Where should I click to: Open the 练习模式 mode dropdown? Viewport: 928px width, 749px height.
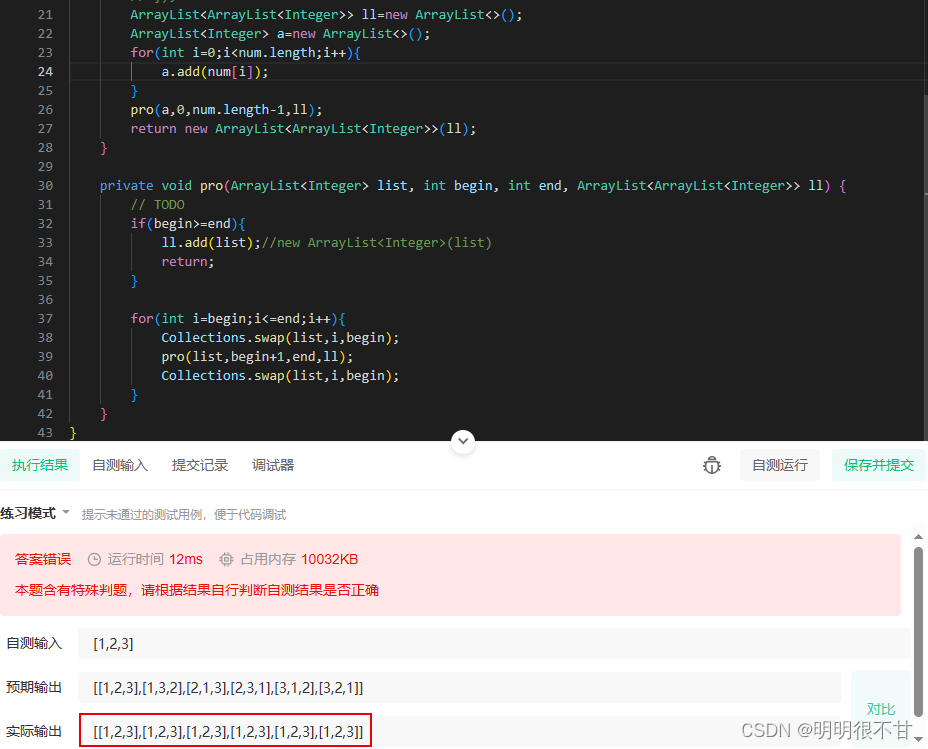[35, 513]
